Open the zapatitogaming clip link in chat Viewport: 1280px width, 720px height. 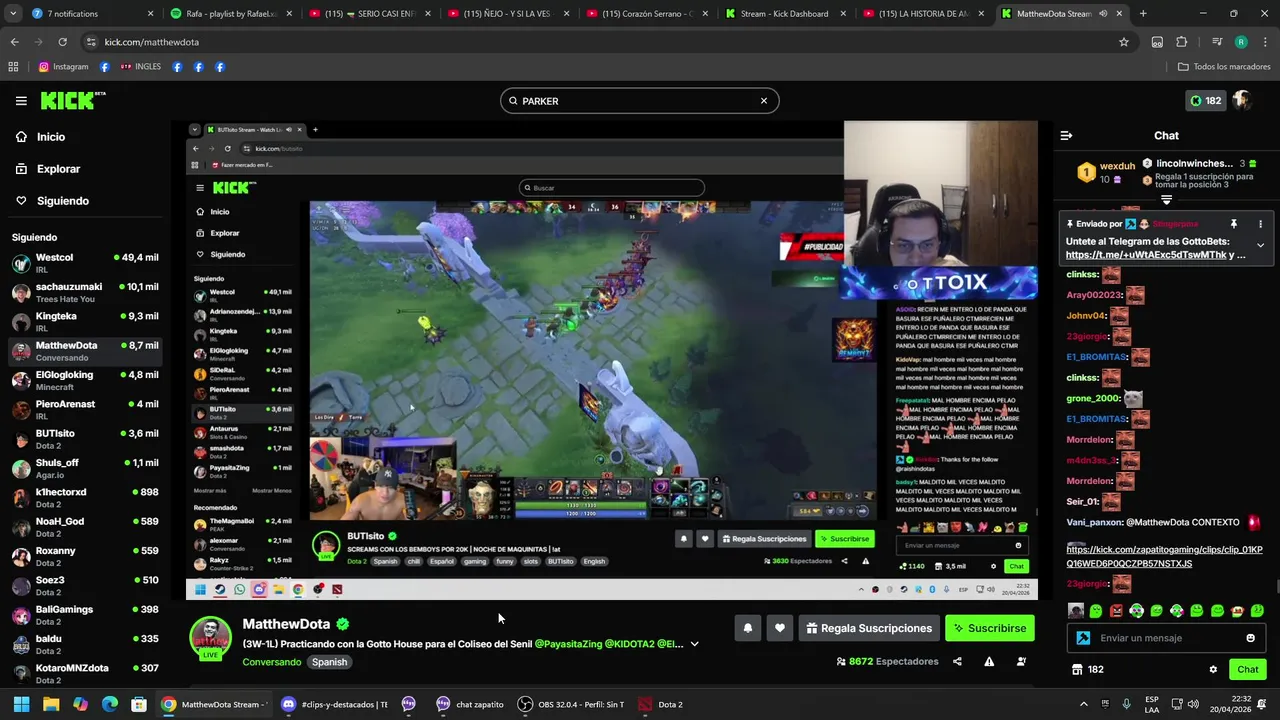(x=1164, y=556)
